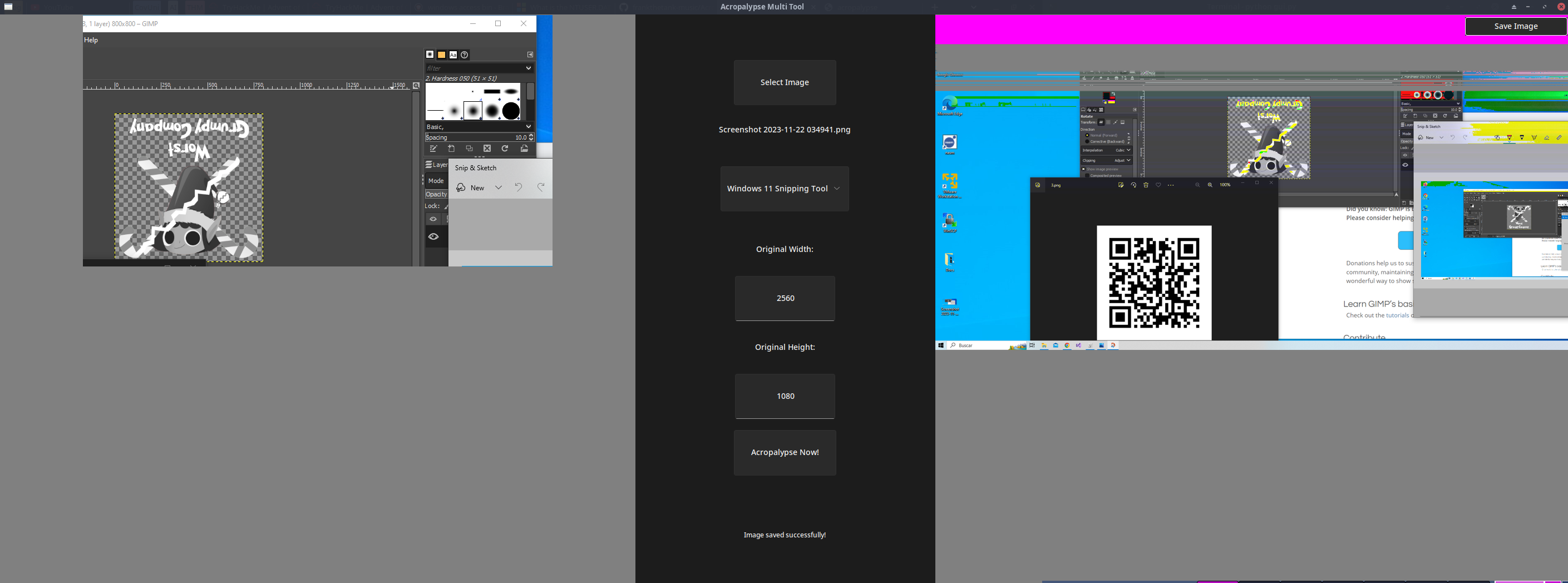The width and height of the screenshot is (1568, 583).
Task: Select the Brushes tab icon in the cropped GIMP dock
Action: [430, 55]
